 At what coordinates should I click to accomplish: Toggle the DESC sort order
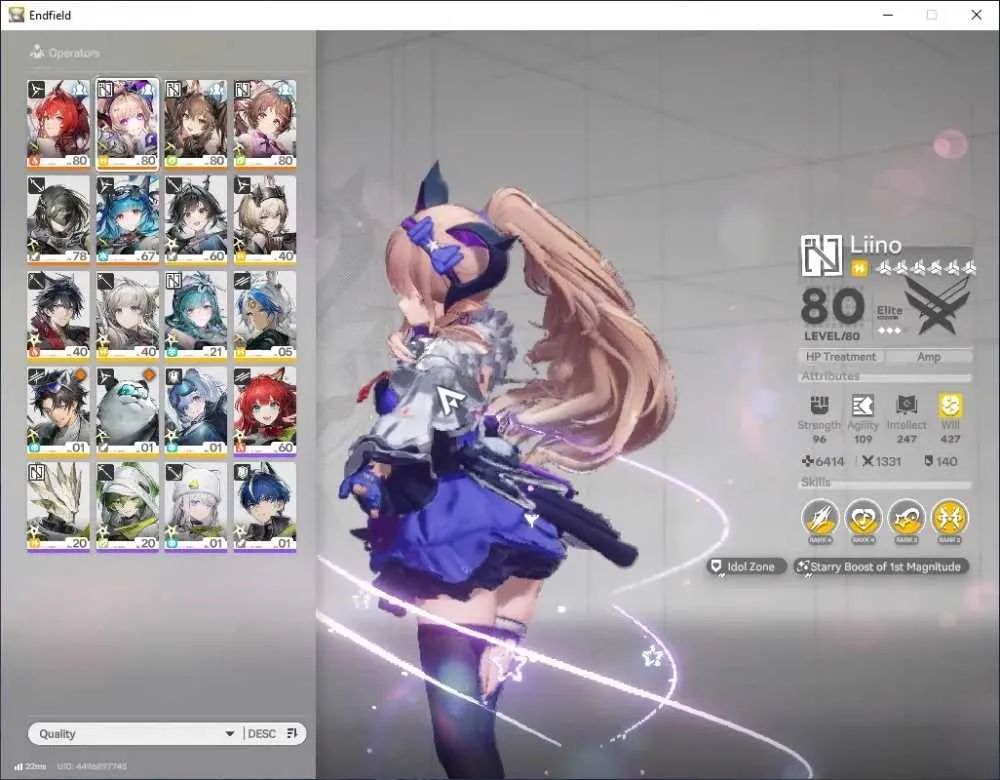point(261,733)
